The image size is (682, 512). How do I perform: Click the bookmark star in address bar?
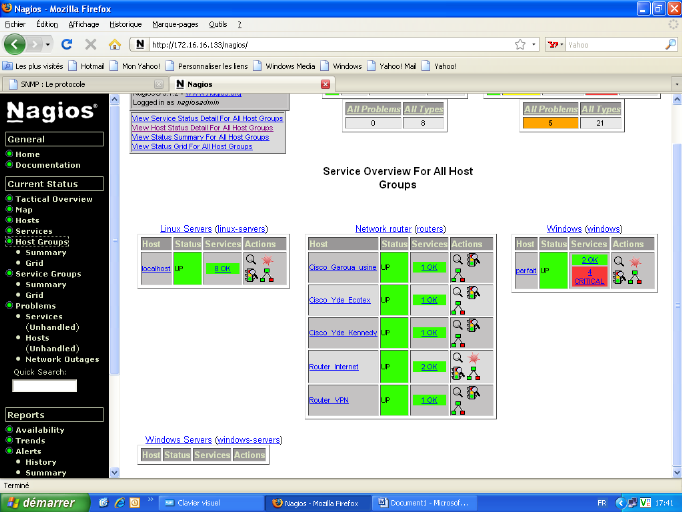(x=520, y=45)
